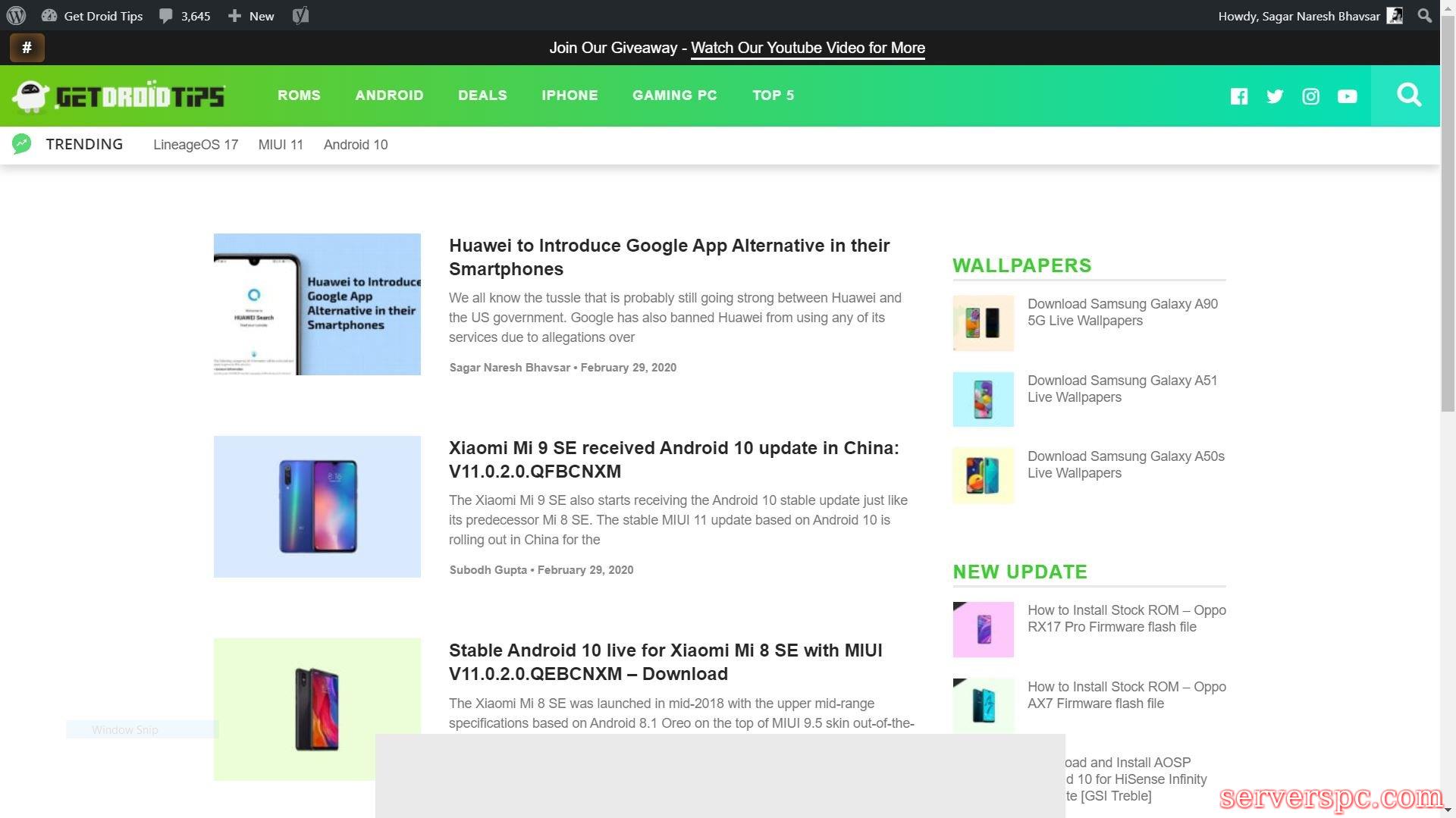Click the comments bubble showing 3,645
The image size is (1456, 818).
185,16
